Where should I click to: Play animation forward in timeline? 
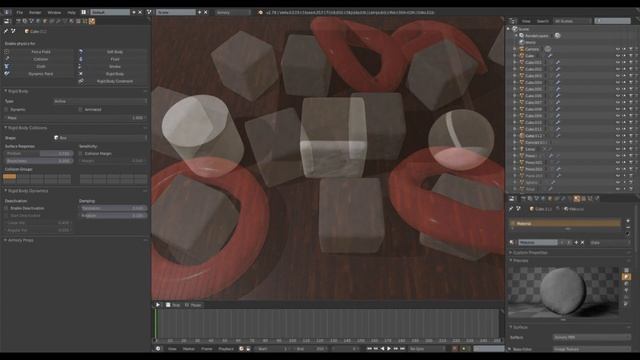click(x=389, y=349)
